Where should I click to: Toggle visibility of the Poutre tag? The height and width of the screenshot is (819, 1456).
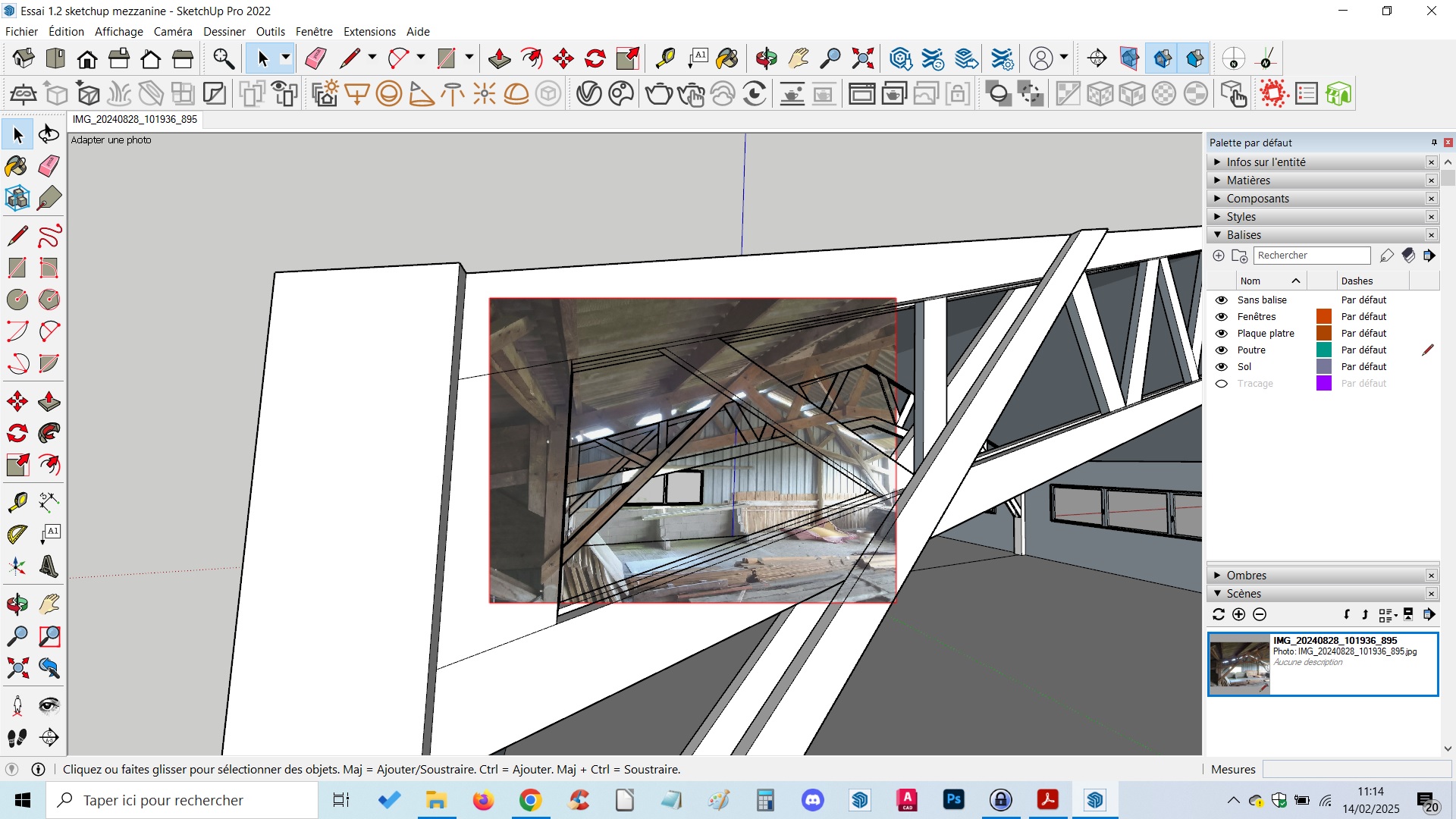1221,350
